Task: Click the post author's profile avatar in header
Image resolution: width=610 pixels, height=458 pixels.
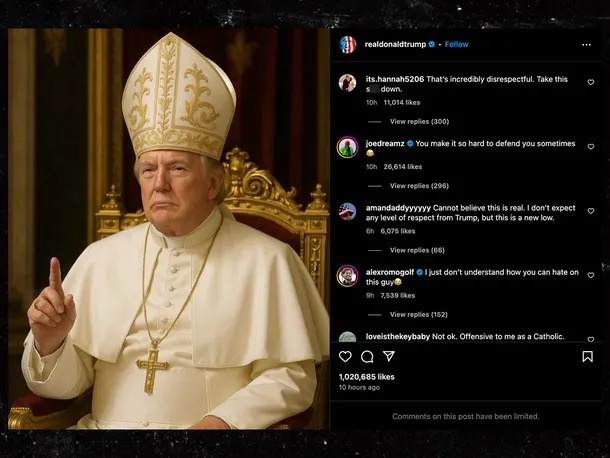Action: click(347, 44)
